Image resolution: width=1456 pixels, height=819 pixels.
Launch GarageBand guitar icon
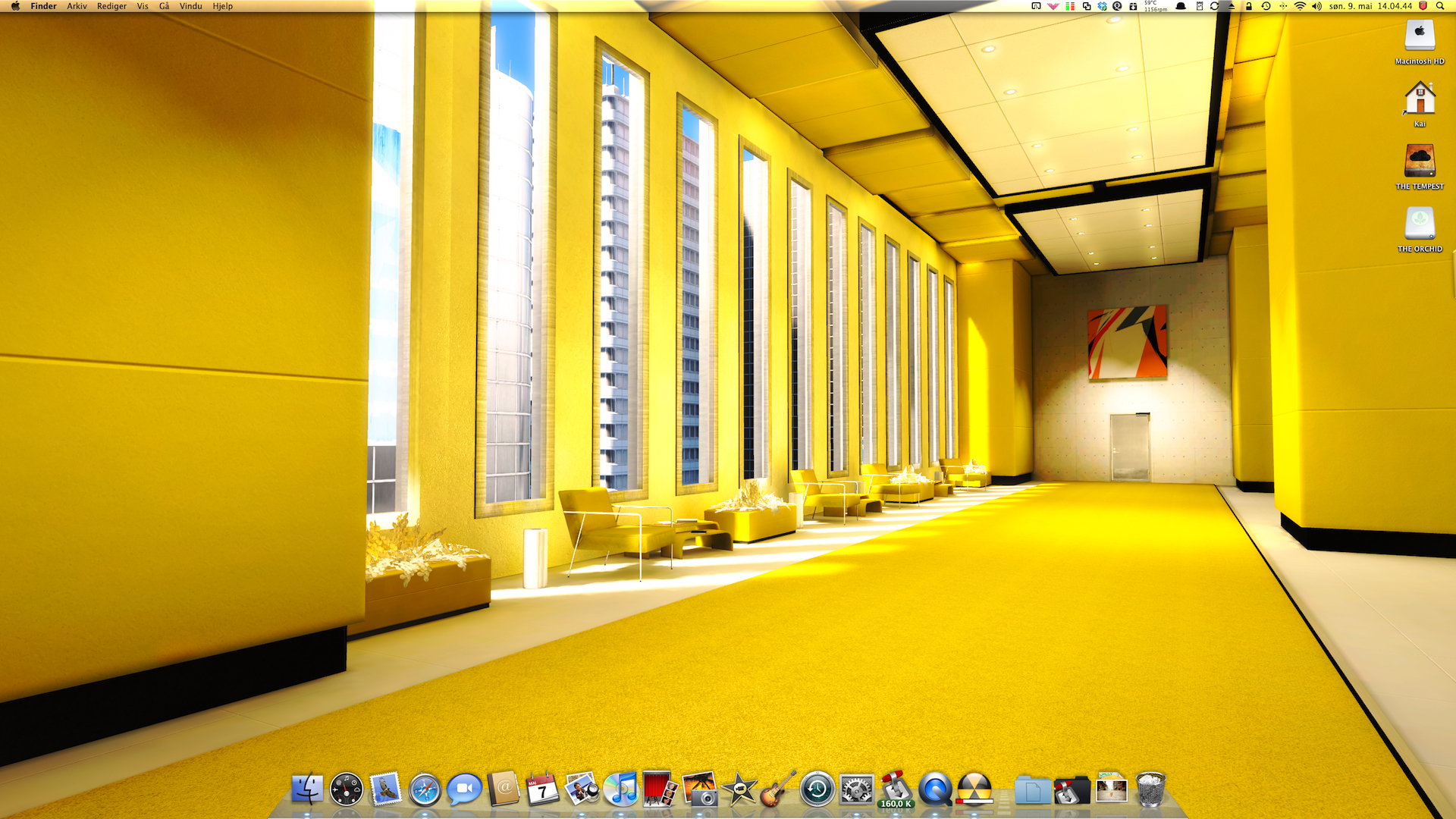click(x=778, y=790)
